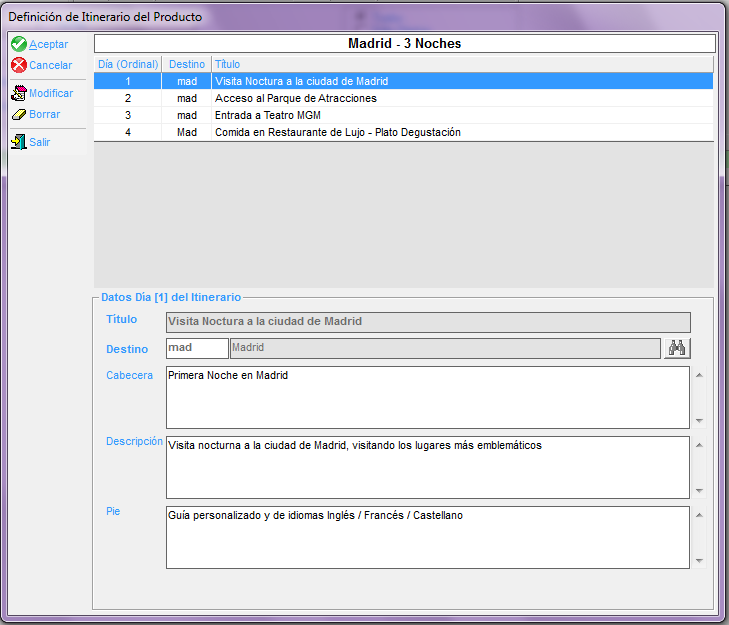Click the capitalized Mad destination cell

tap(187, 133)
